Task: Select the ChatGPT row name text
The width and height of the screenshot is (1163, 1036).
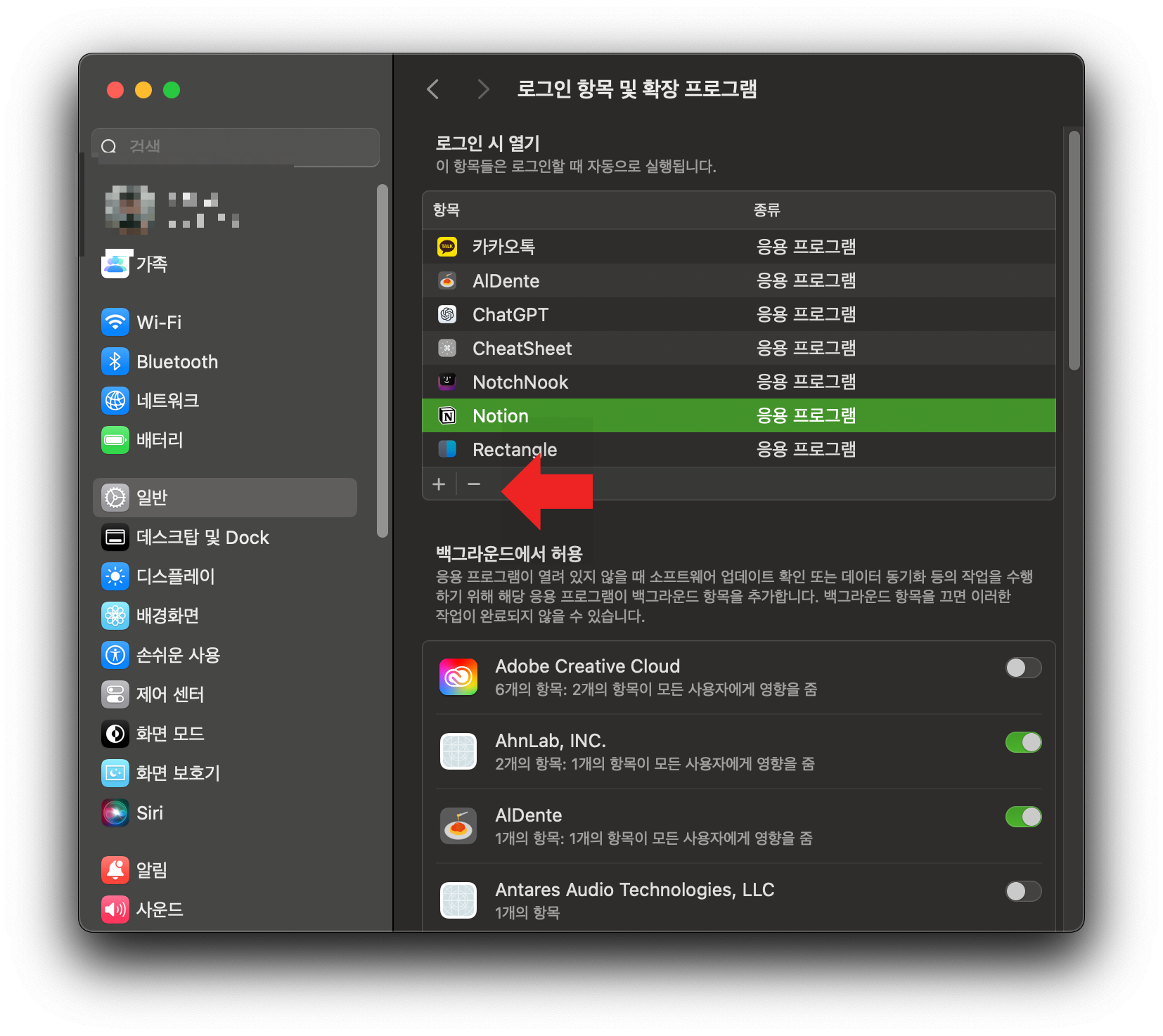Action: [510, 315]
